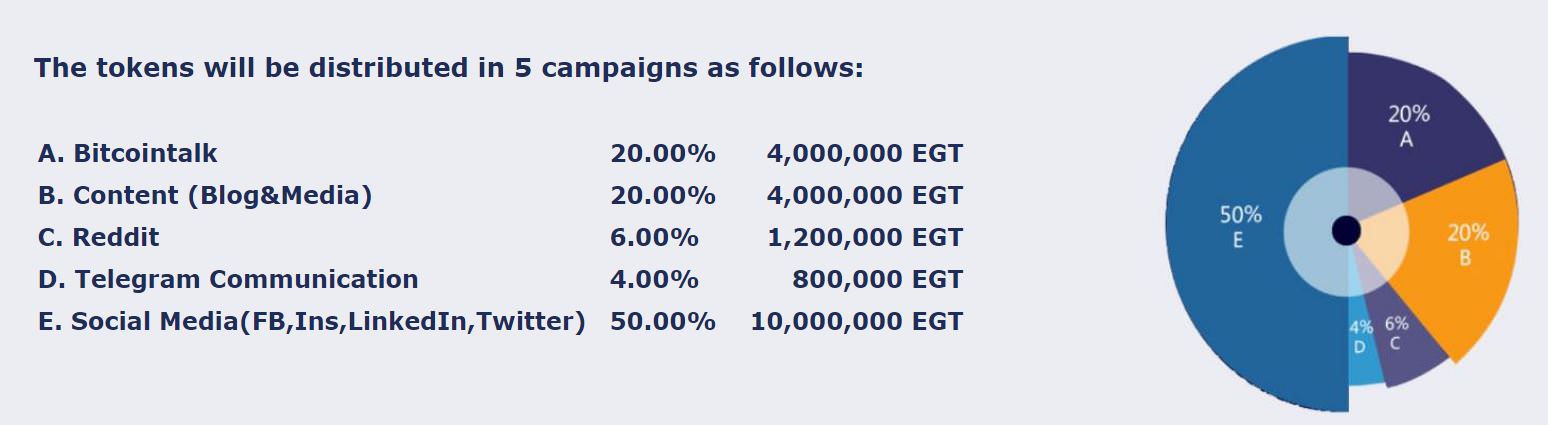The height and width of the screenshot is (425, 1548).
Task: Click the 10,000,000 EGT amount
Action: (x=857, y=322)
